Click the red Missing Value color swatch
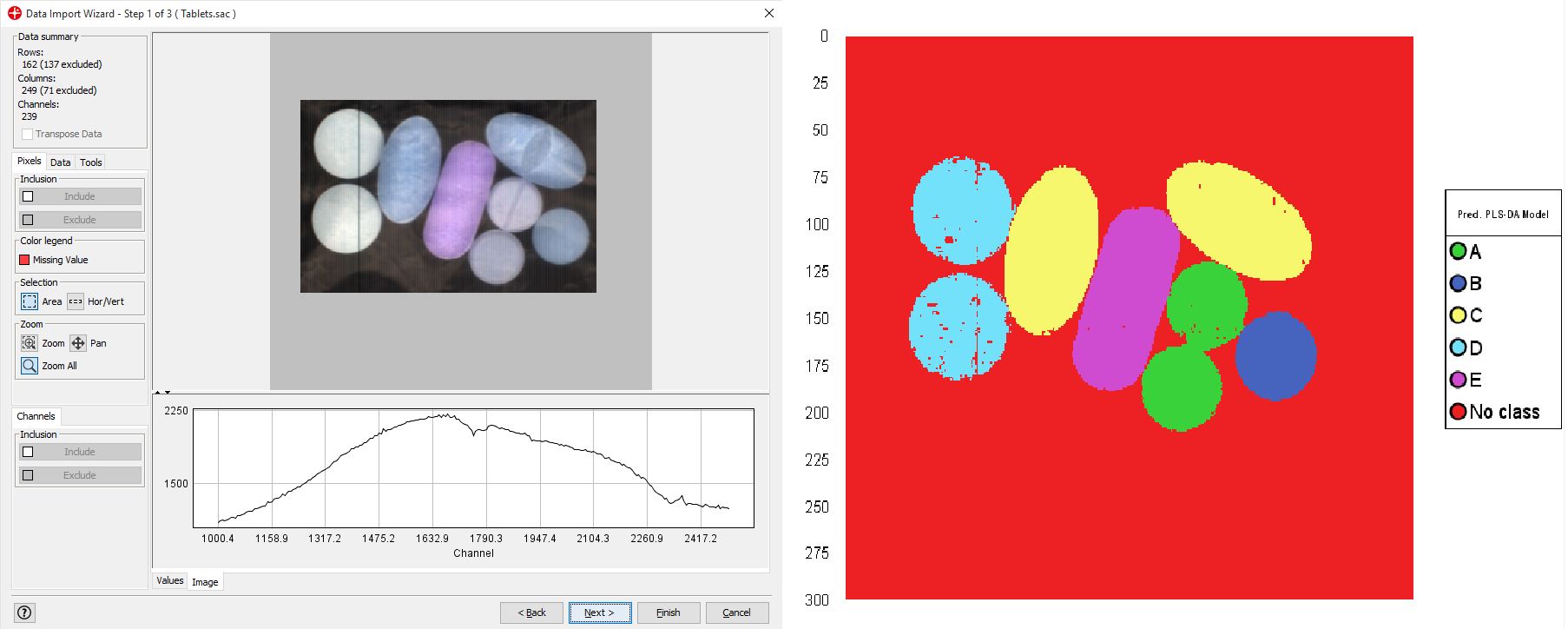The width and height of the screenshot is (1568, 629). (24, 260)
